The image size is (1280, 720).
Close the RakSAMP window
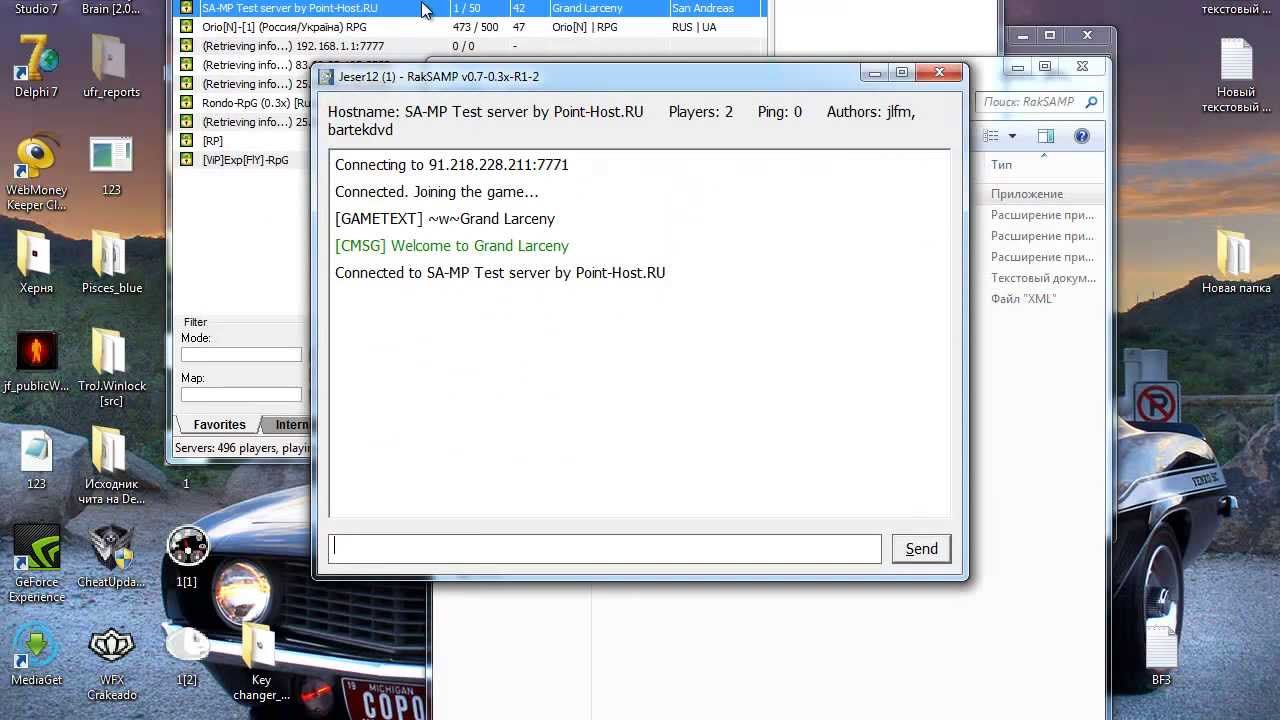tap(939, 72)
